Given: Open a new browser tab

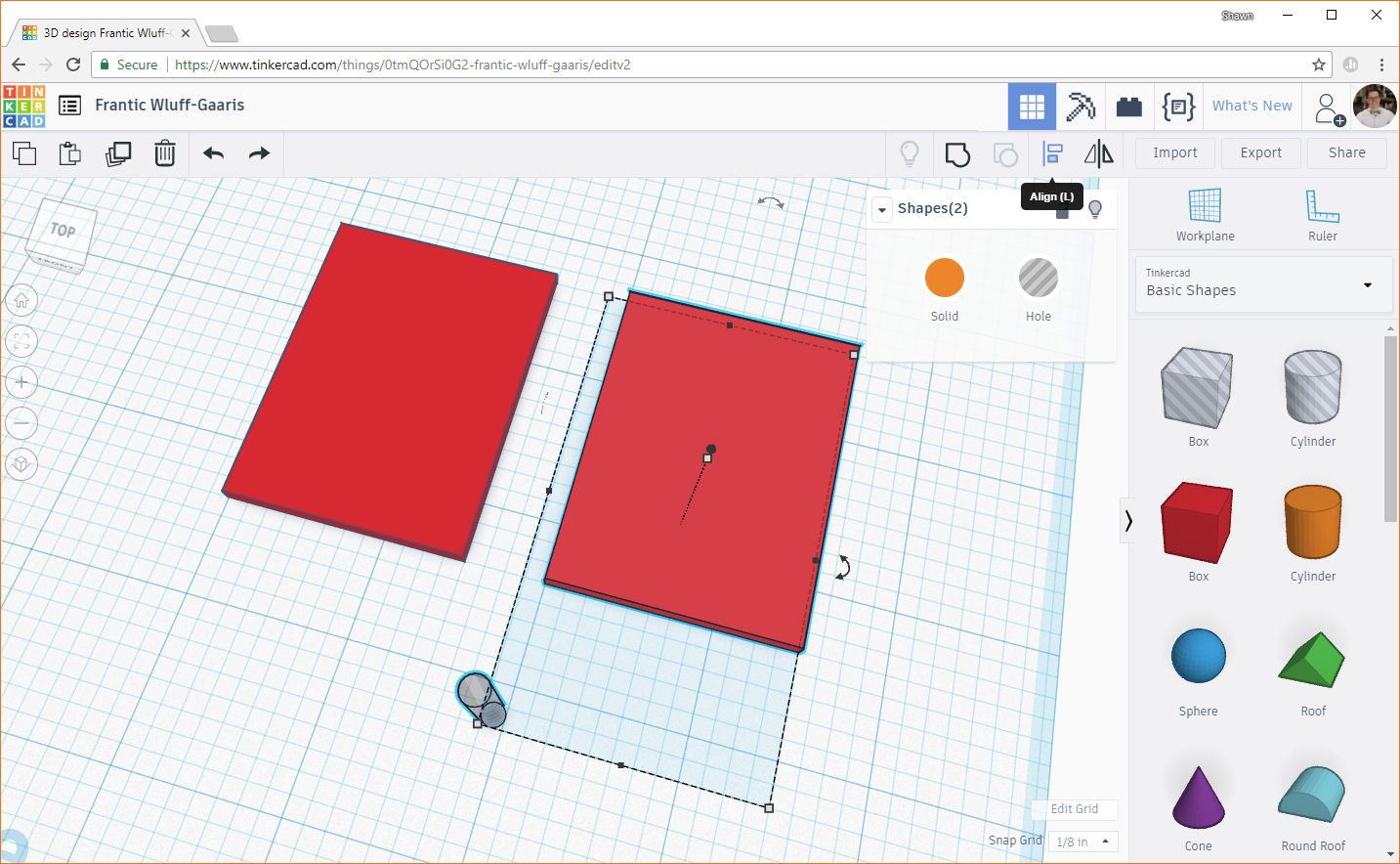Looking at the screenshot, I should [x=222, y=34].
